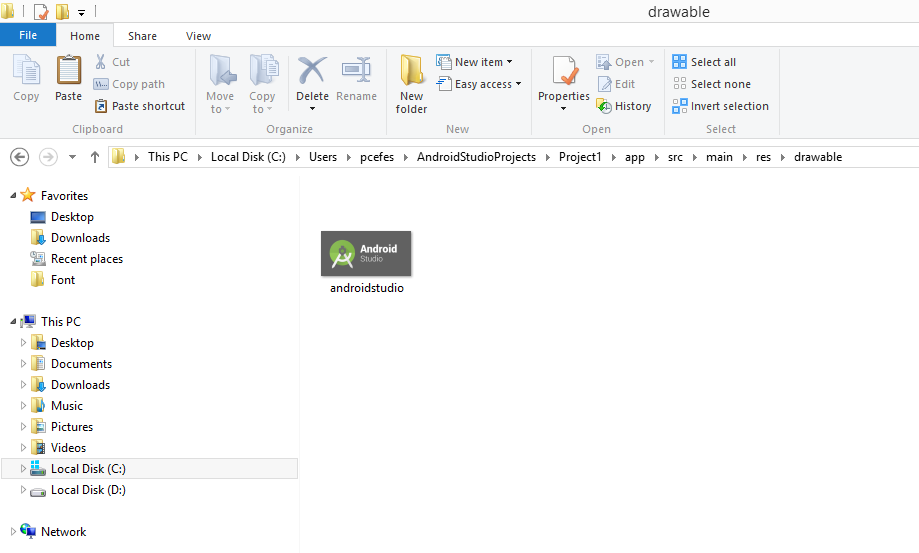Collapse the Favorites tree node
This screenshot has height=553, width=919.
point(13,196)
